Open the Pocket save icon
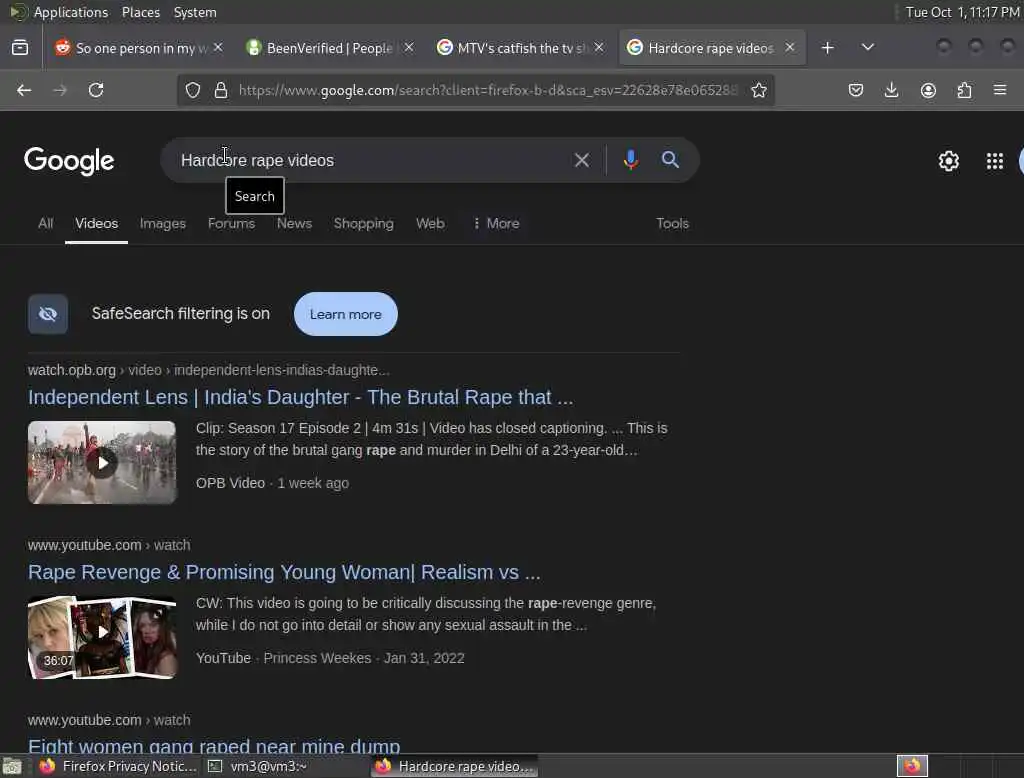1024x778 pixels. point(856,90)
